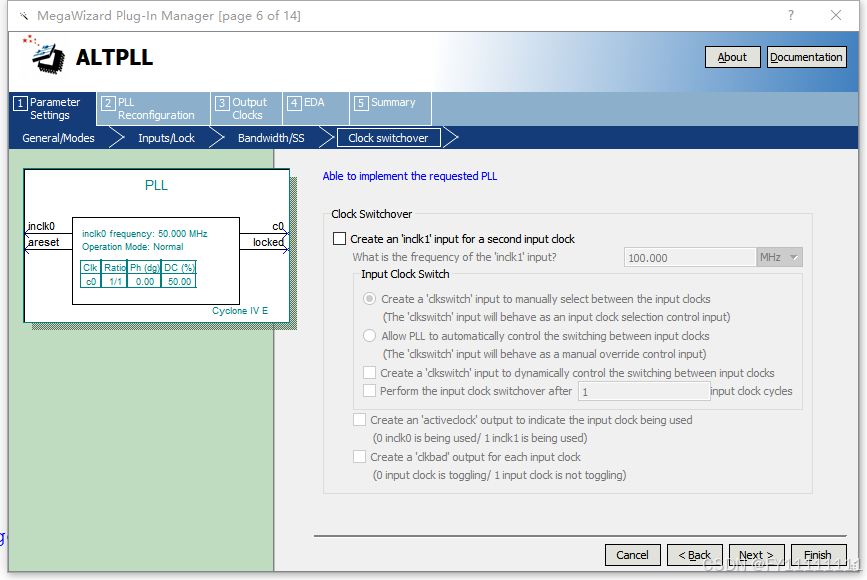
Task: Click the 'inclk0' port label
Action: tap(41, 226)
